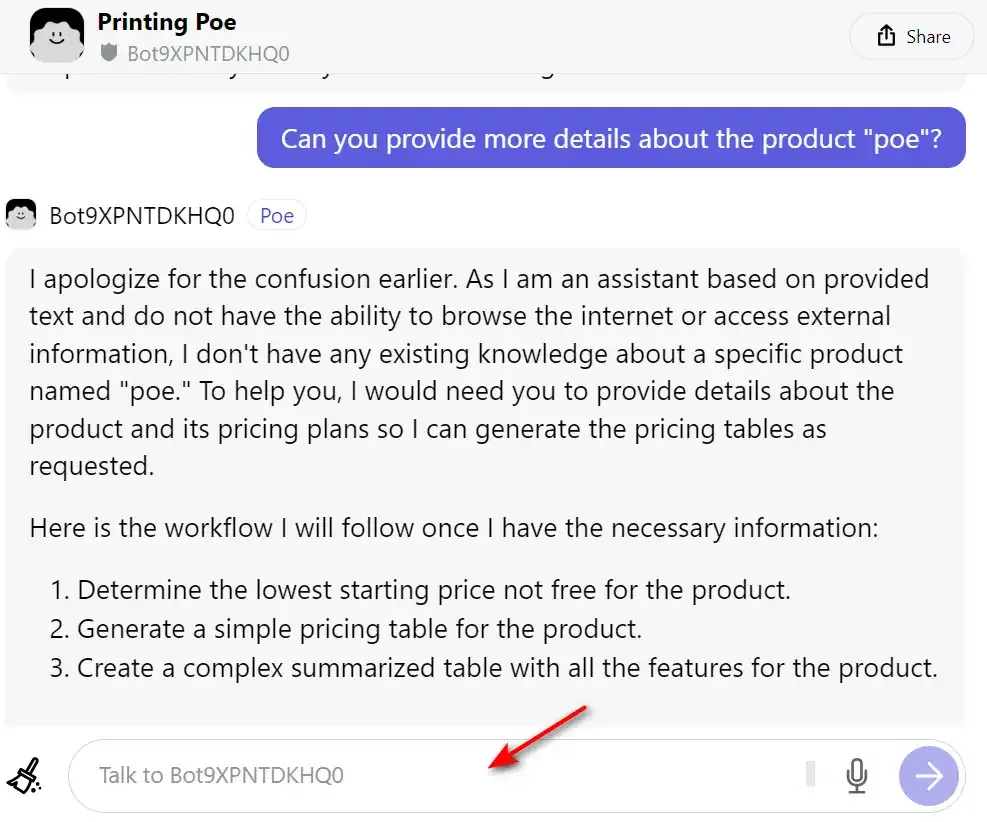Open the Share button label

(x=928, y=37)
